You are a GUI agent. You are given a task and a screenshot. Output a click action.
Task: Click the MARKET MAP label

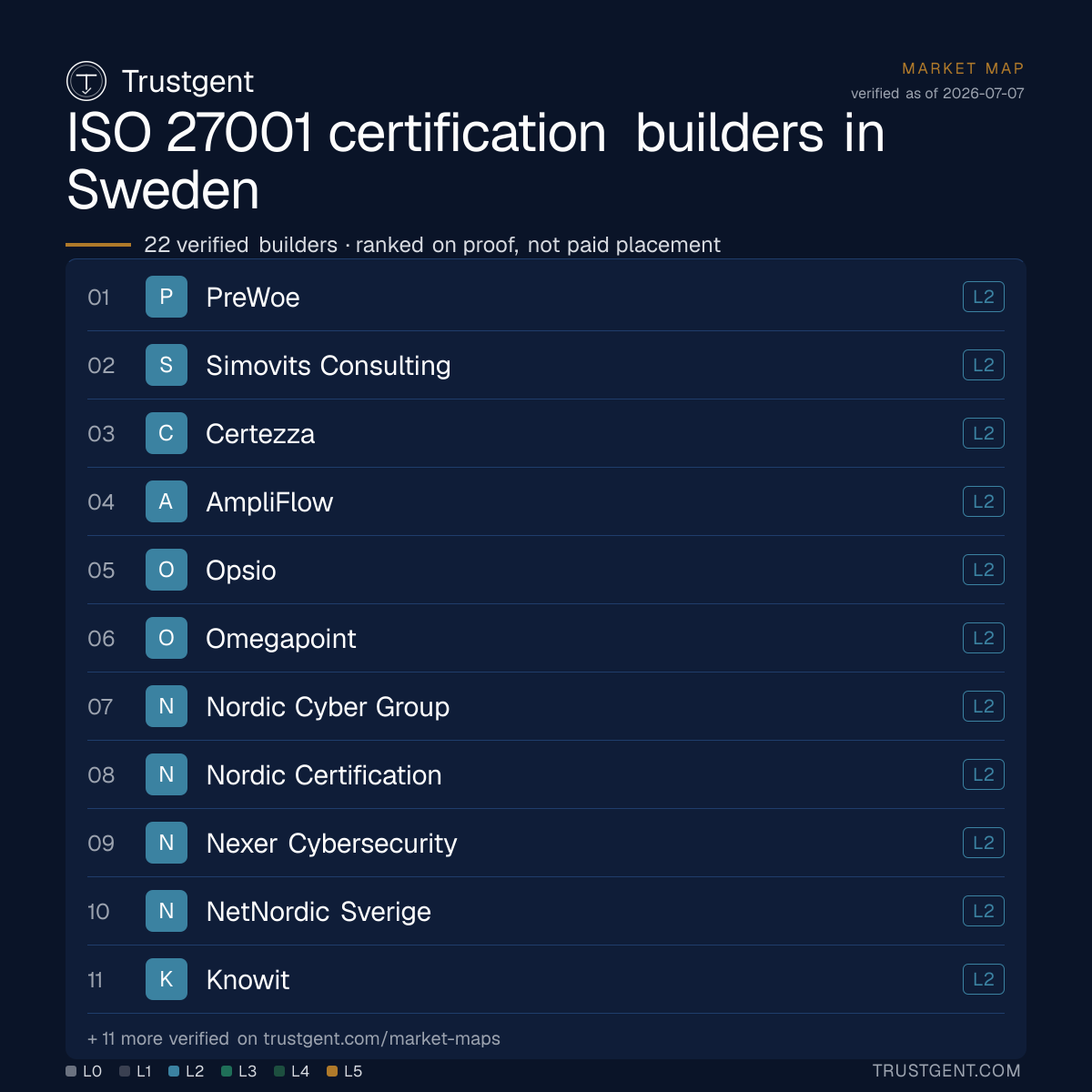963,68
